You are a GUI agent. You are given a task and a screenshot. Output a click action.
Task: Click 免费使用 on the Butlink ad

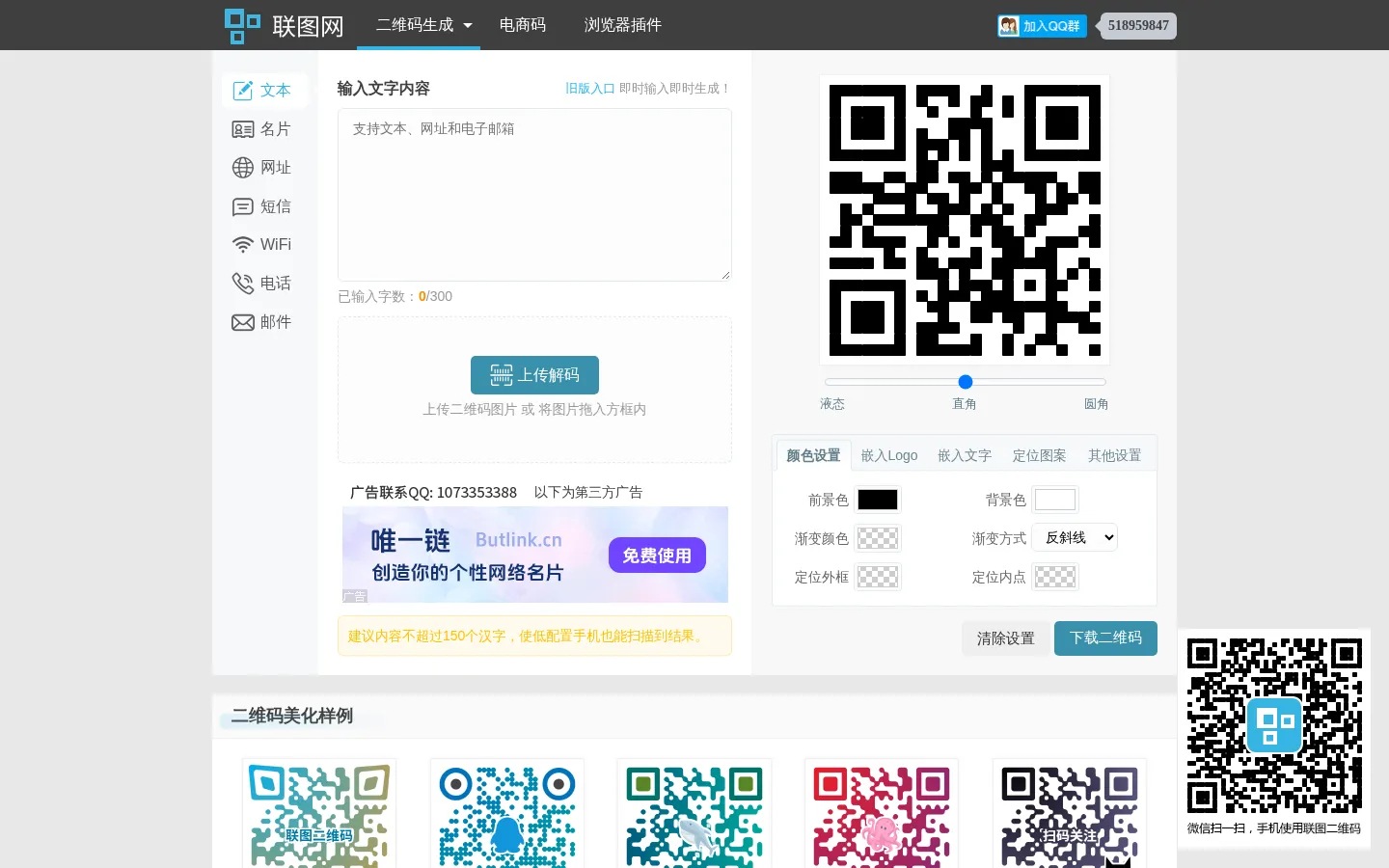(657, 556)
